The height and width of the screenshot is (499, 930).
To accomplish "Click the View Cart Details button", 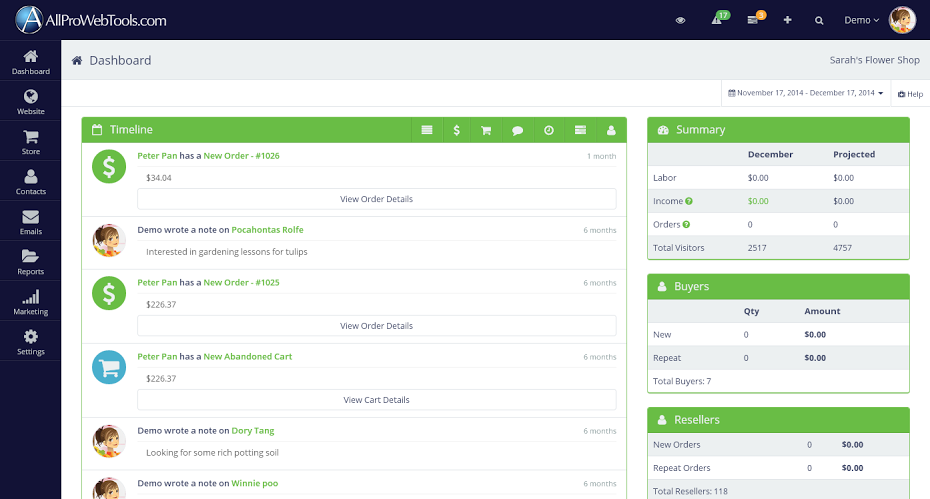I will pyautogui.click(x=376, y=400).
